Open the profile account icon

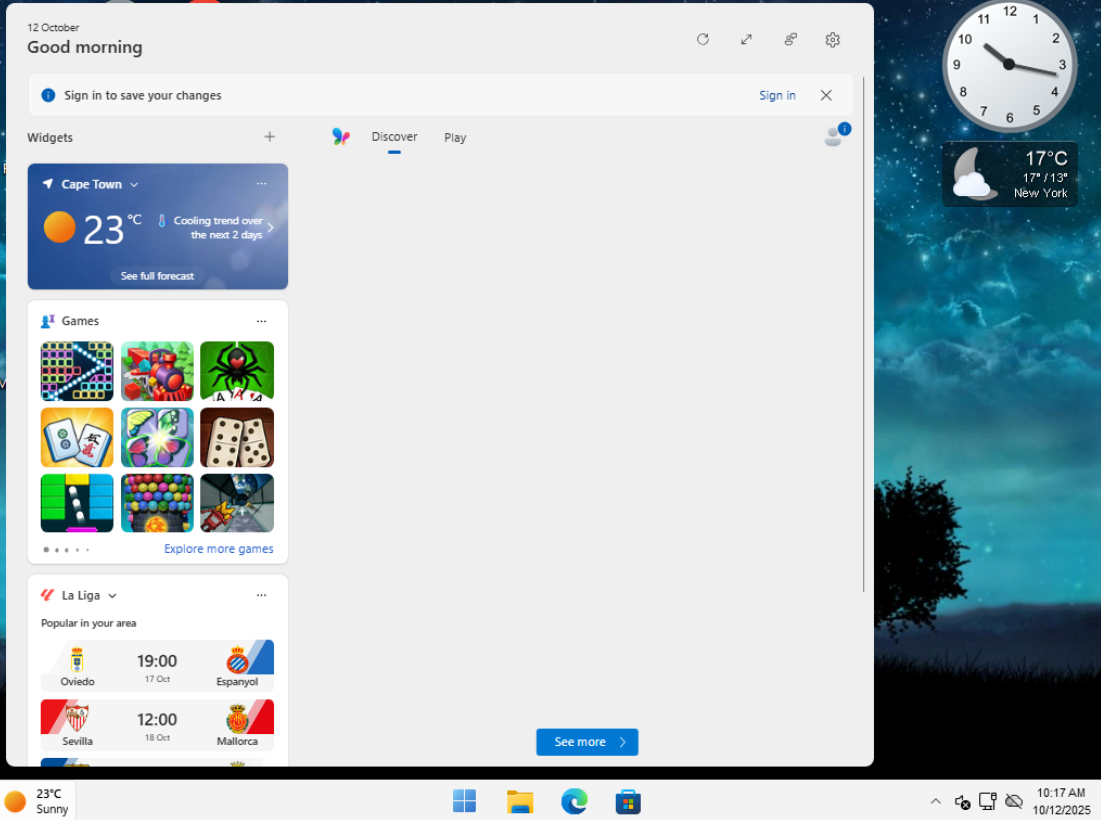click(x=833, y=137)
